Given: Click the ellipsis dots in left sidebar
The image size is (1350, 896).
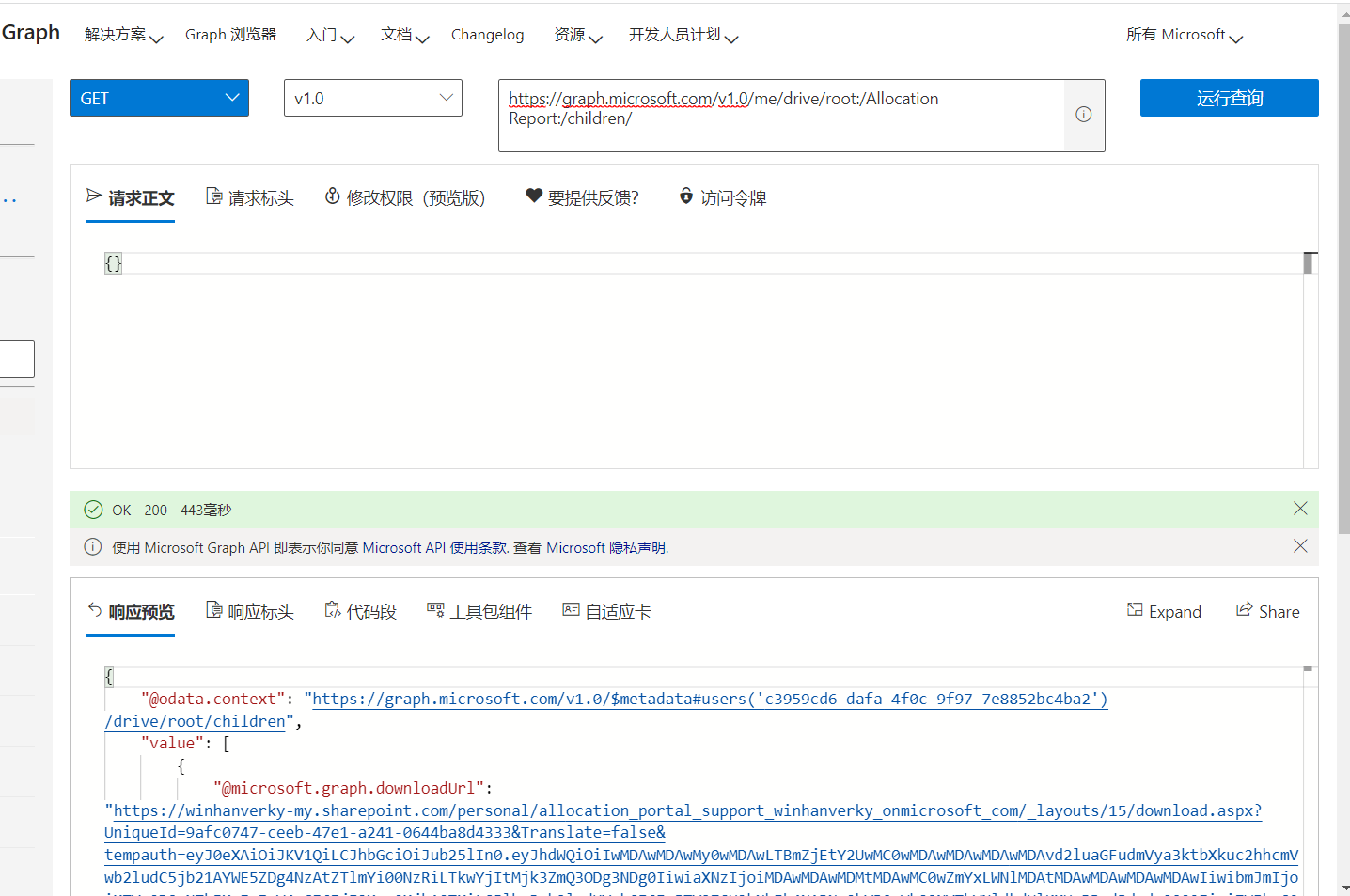Looking at the screenshot, I should [x=9, y=200].
